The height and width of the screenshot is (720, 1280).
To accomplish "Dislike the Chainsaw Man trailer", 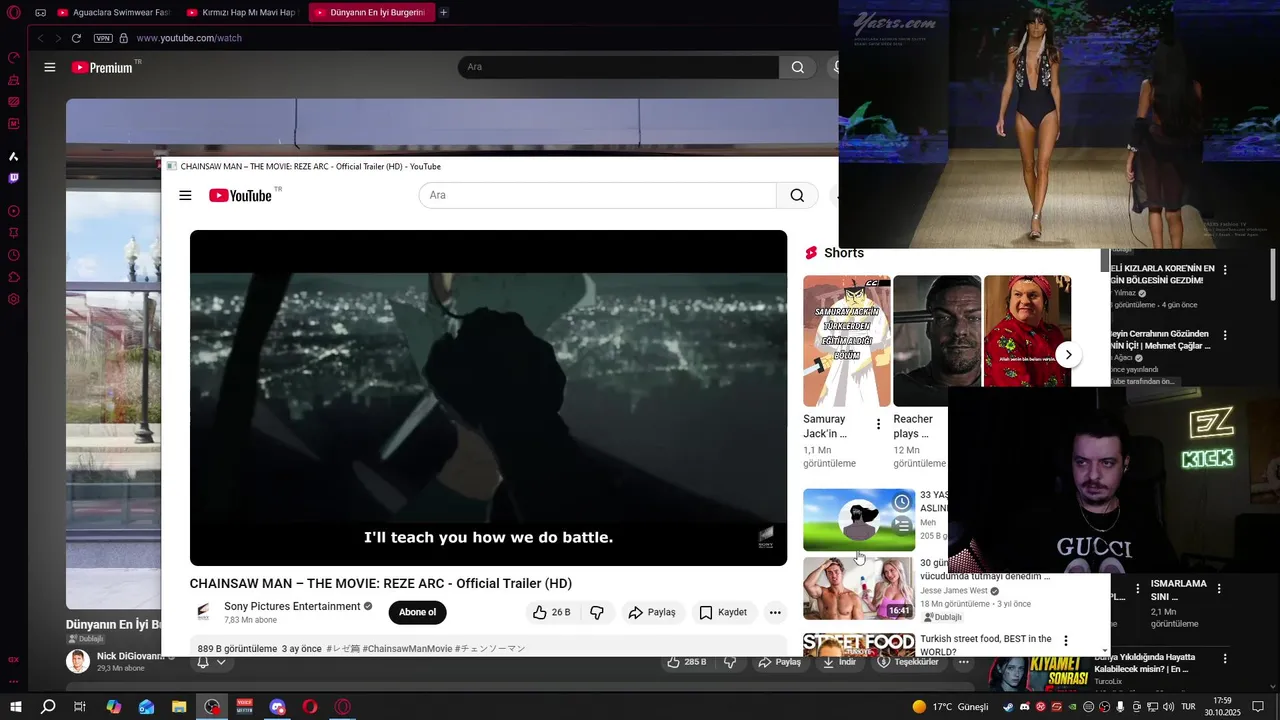I will coord(597,612).
